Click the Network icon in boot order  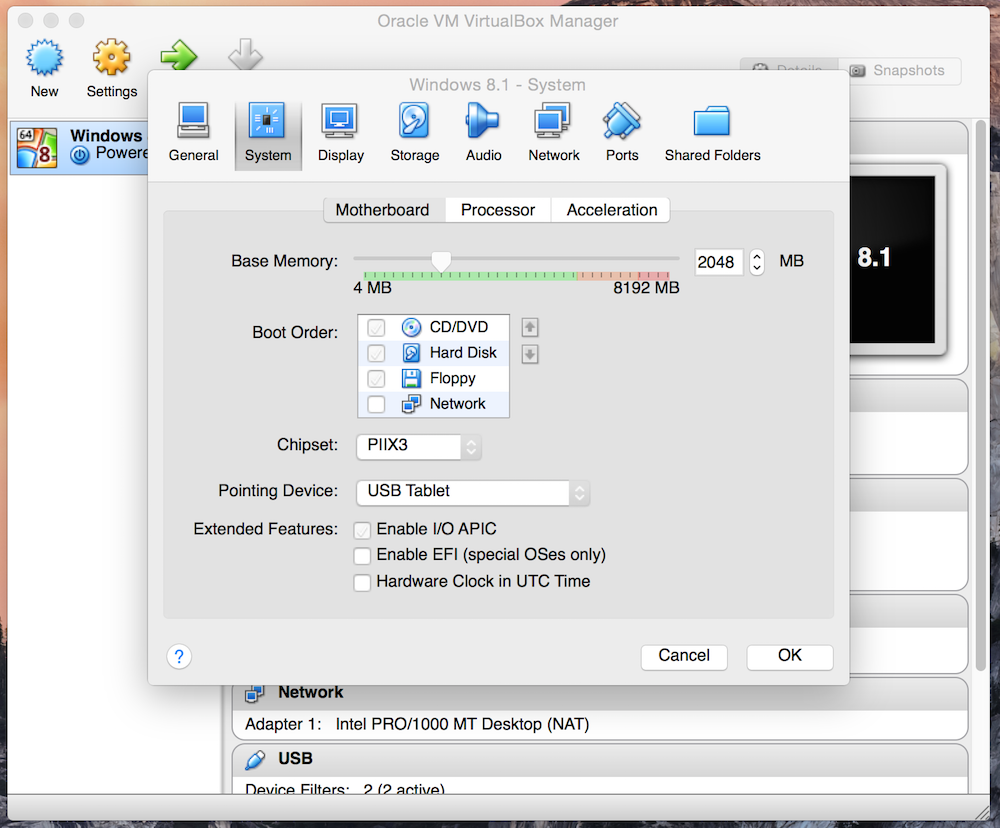pyautogui.click(x=411, y=404)
